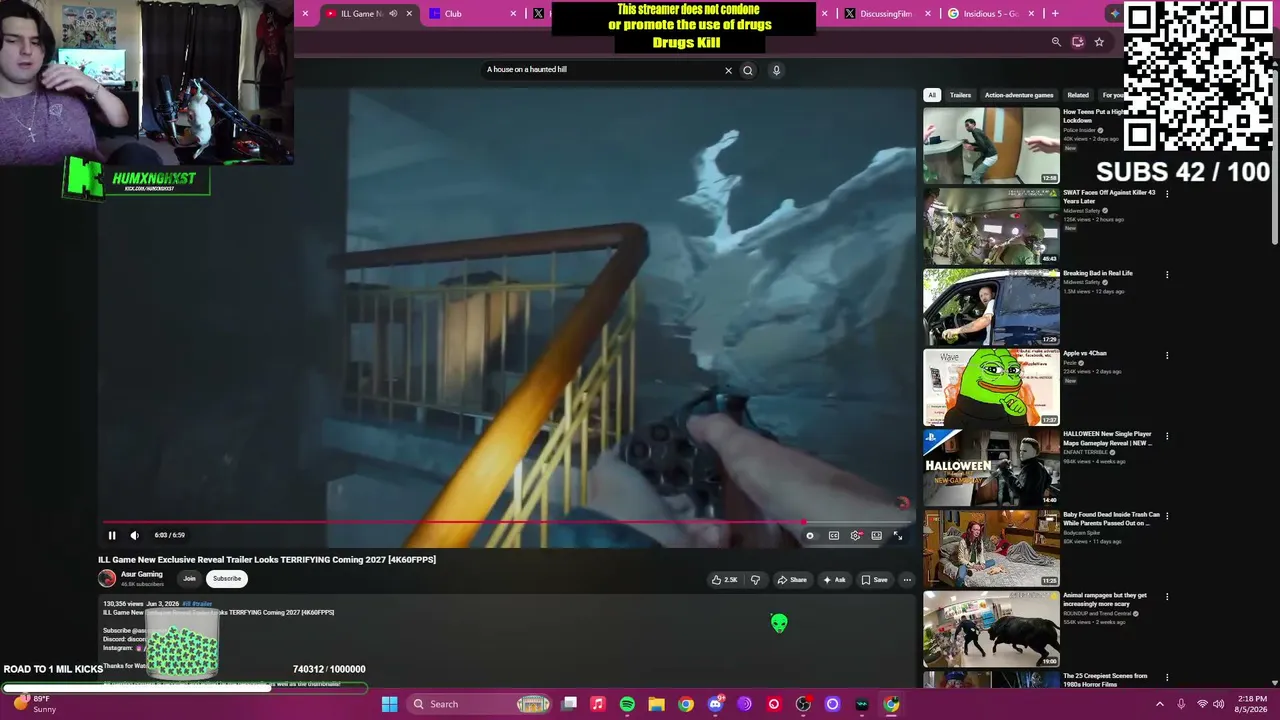
Task: Like the video with 2.5K likes
Action: pos(724,580)
